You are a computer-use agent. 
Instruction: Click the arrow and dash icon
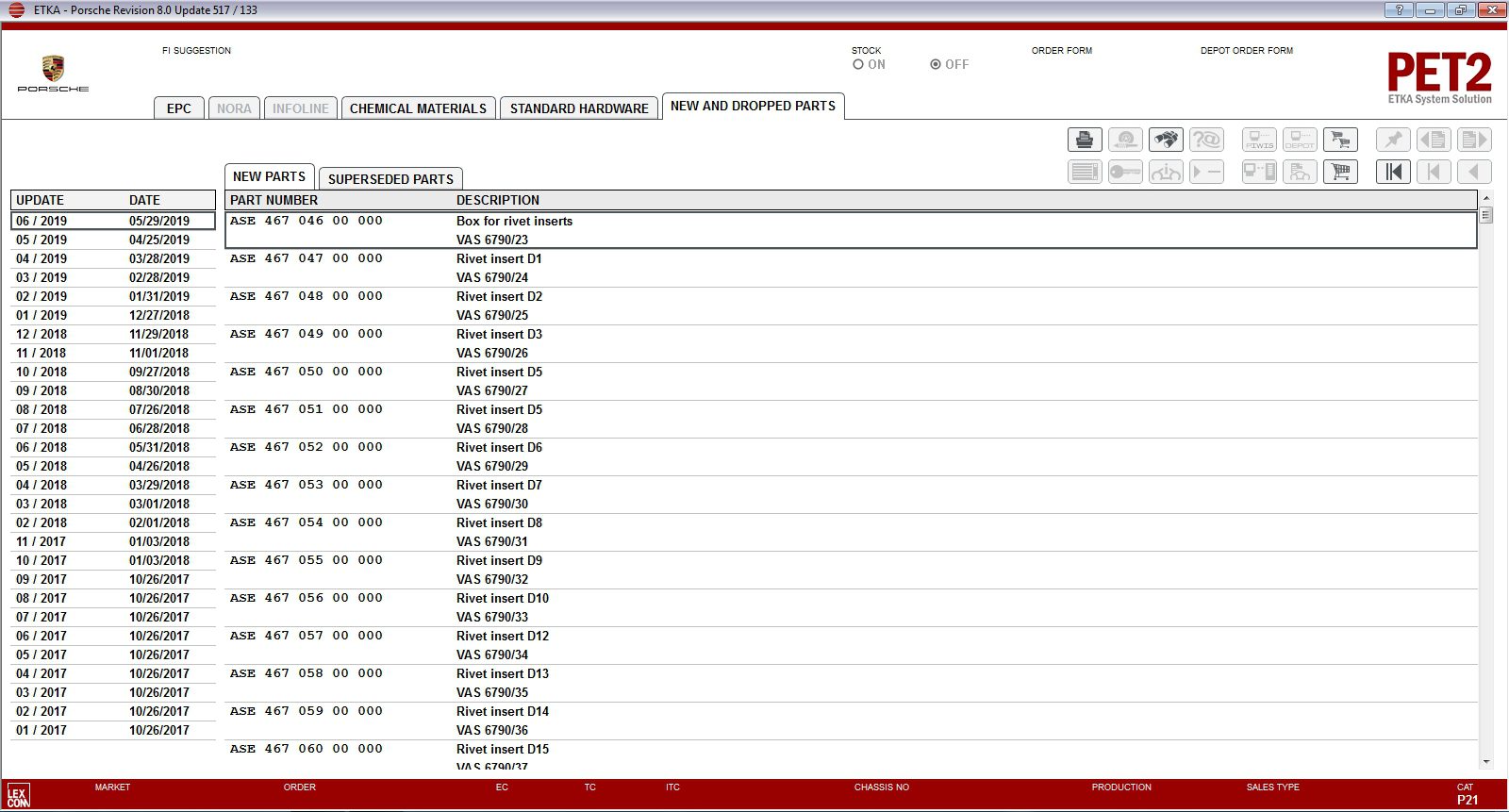tap(1206, 172)
